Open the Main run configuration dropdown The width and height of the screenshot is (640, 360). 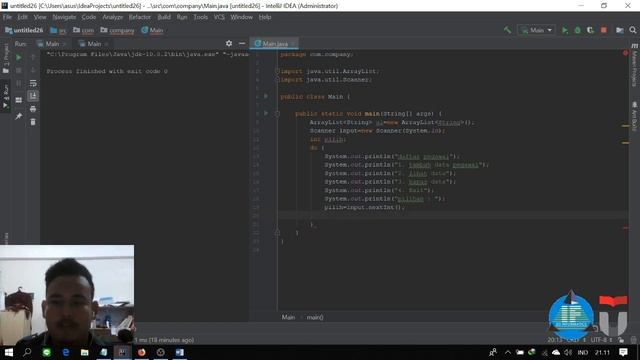tap(536, 30)
